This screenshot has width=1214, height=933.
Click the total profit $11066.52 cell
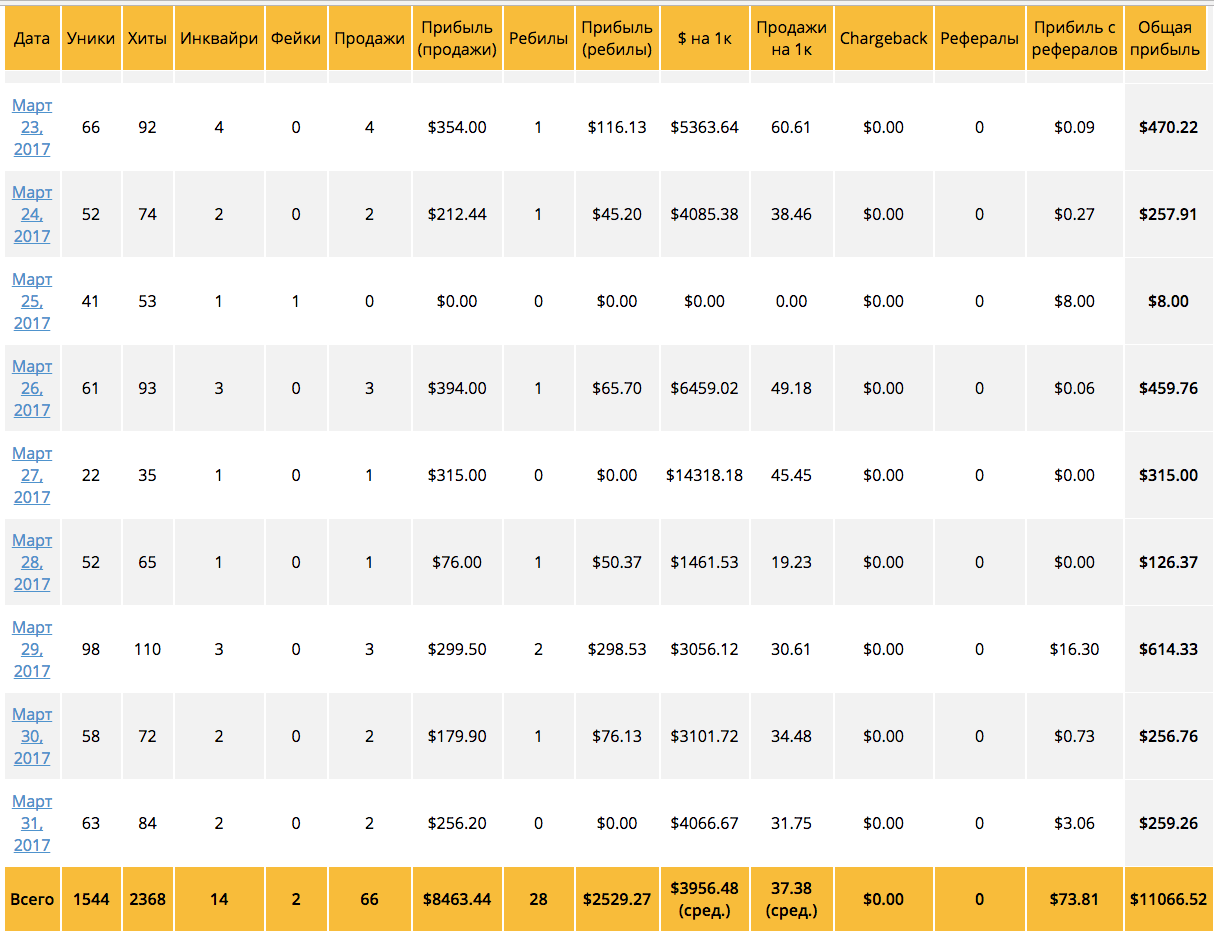click(1168, 899)
